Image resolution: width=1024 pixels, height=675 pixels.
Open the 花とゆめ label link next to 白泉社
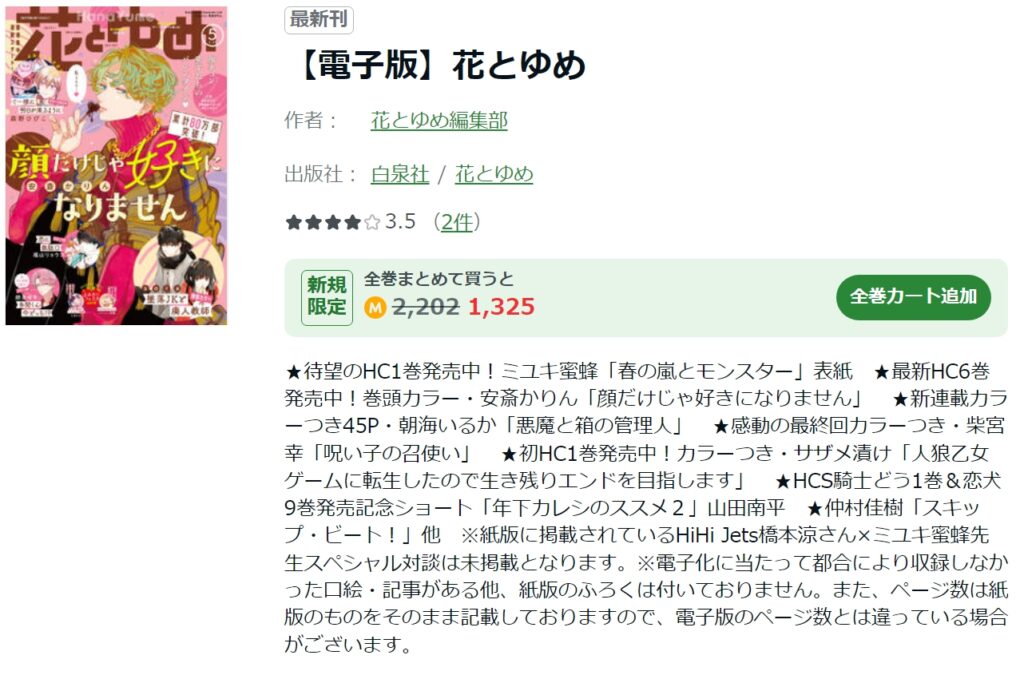point(494,174)
